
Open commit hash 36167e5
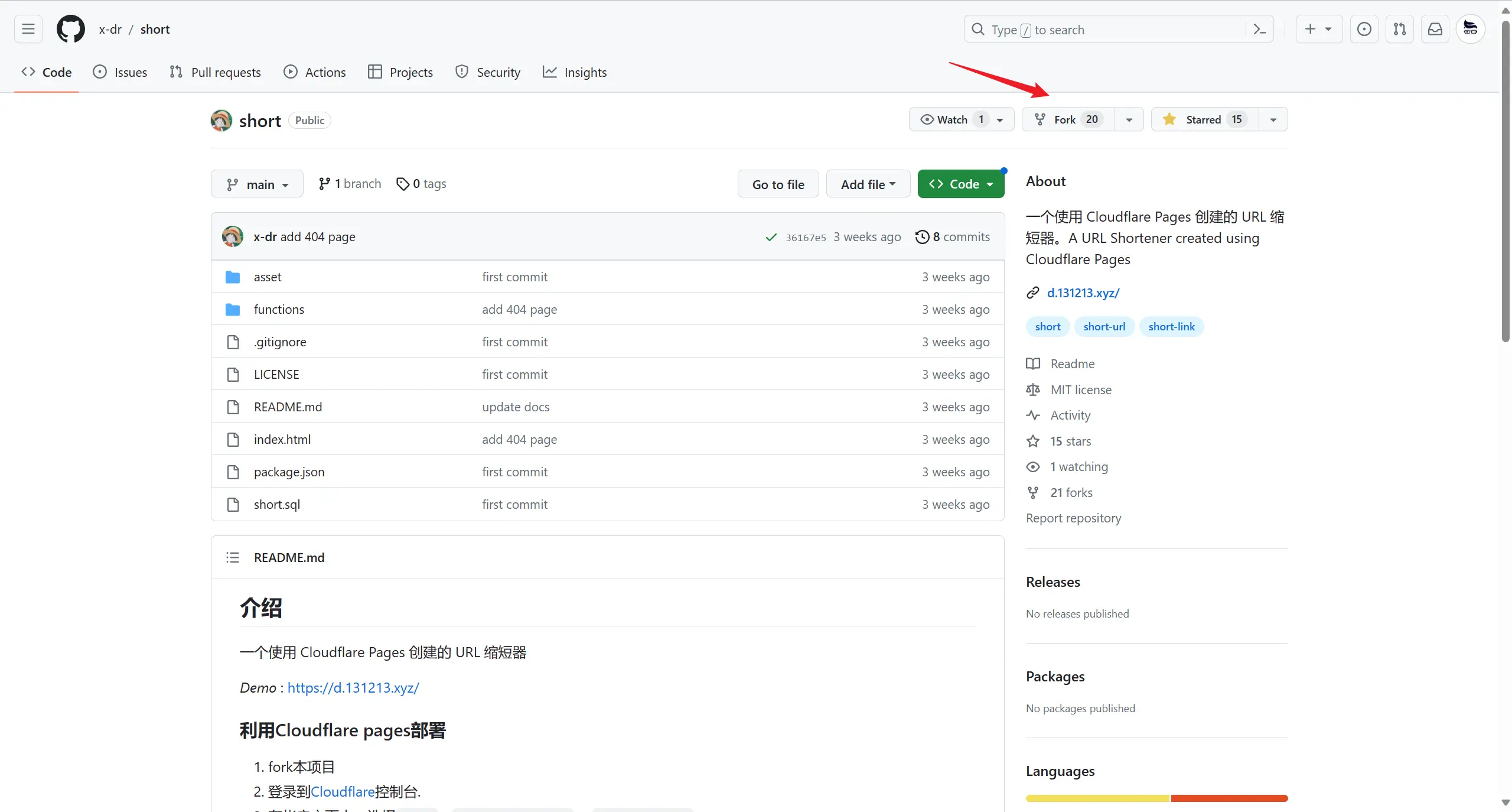tap(806, 238)
